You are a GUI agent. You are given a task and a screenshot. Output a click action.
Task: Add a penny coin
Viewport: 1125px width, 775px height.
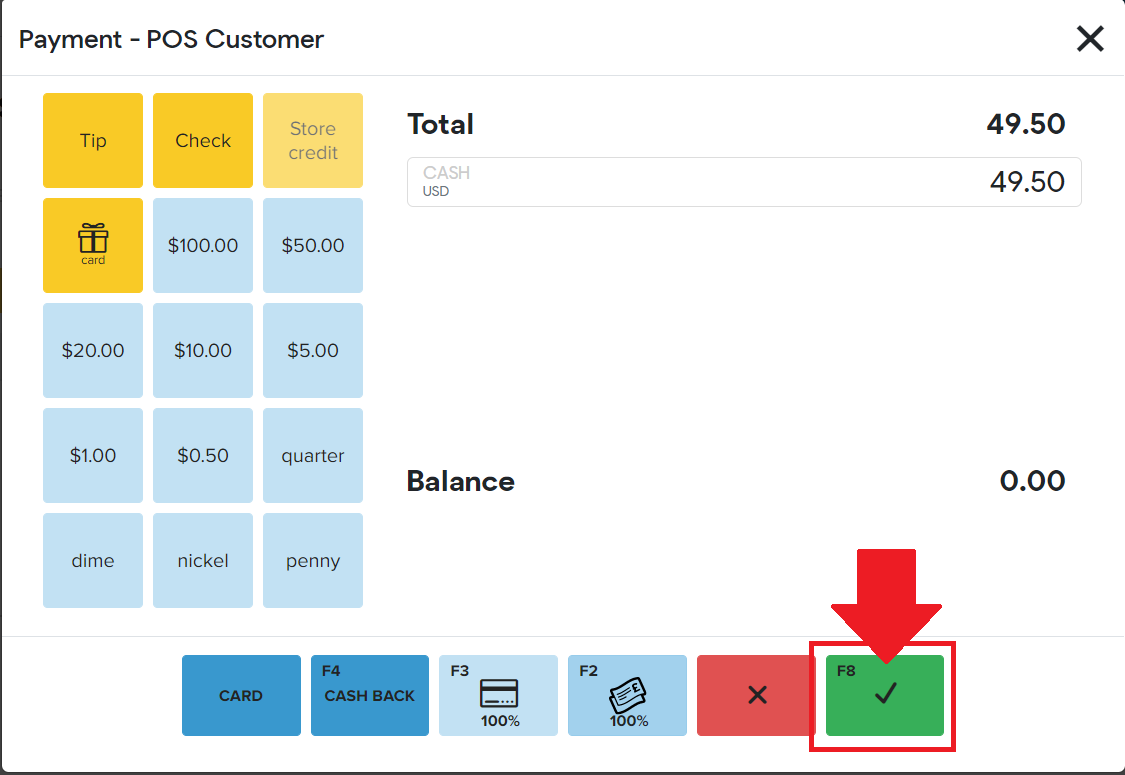tap(313, 560)
